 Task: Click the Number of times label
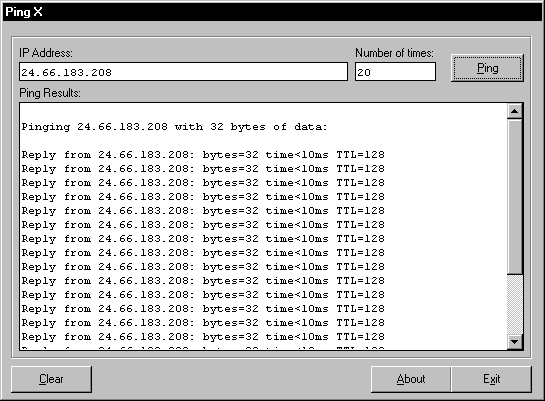pyautogui.click(x=394, y=53)
